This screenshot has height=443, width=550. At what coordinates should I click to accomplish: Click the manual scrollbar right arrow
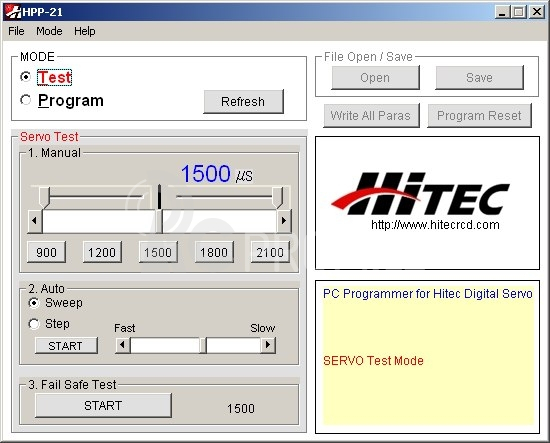coord(283,221)
